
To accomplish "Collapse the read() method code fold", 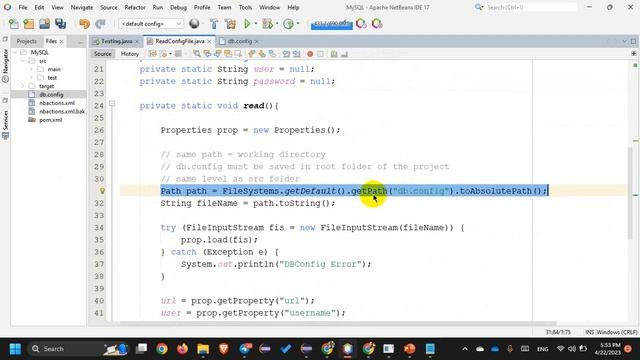I will point(112,104).
